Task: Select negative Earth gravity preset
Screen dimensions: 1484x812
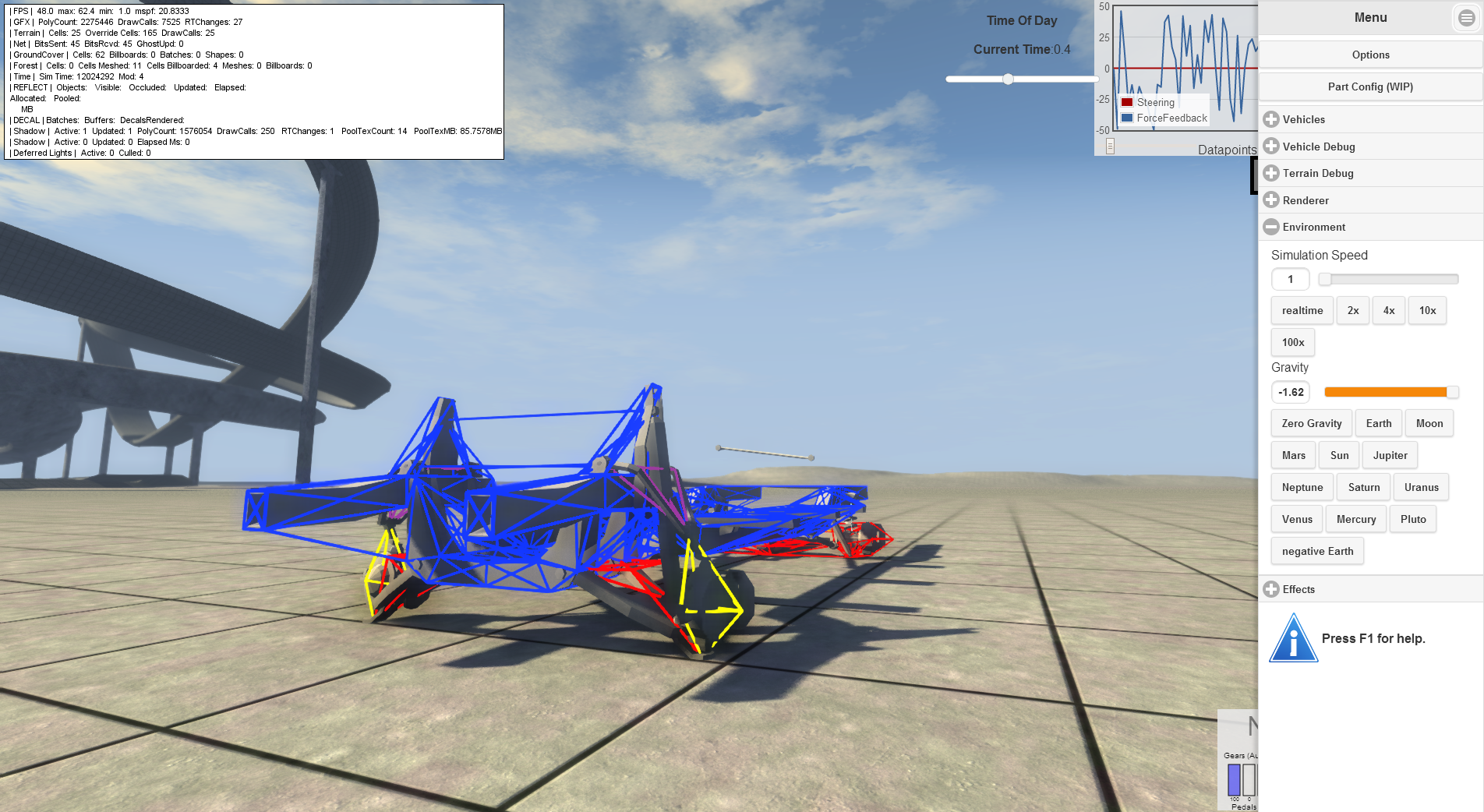Action: (x=1317, y=551)
